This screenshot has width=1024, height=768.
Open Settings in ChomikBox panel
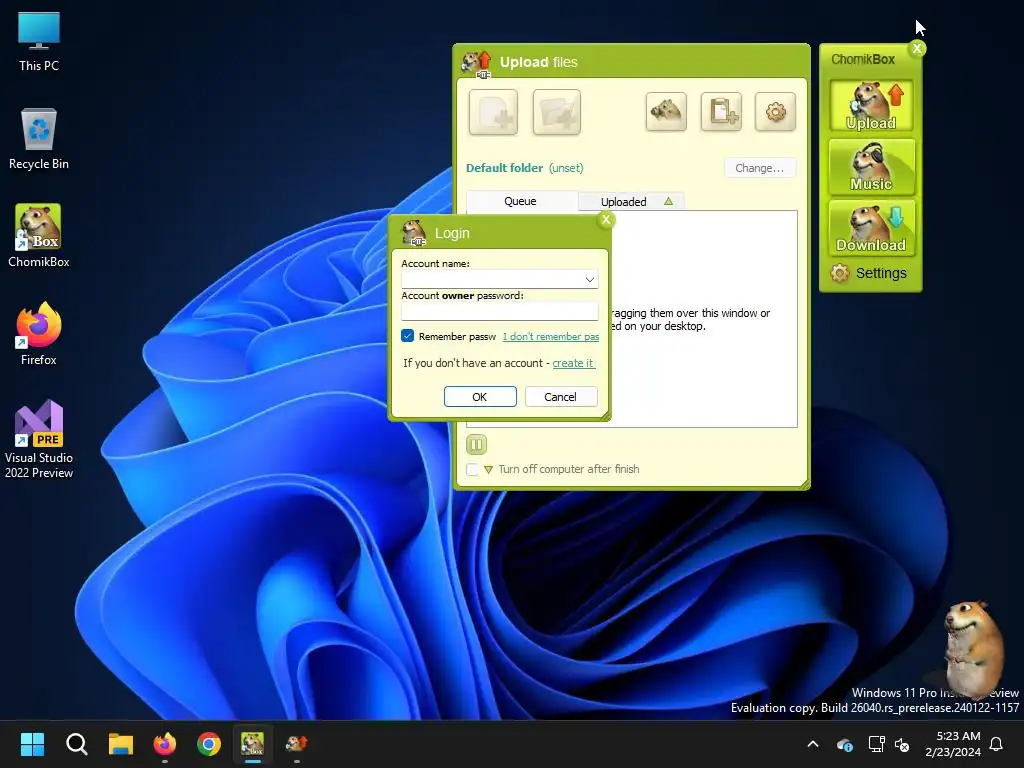click(x=869, y=273)
